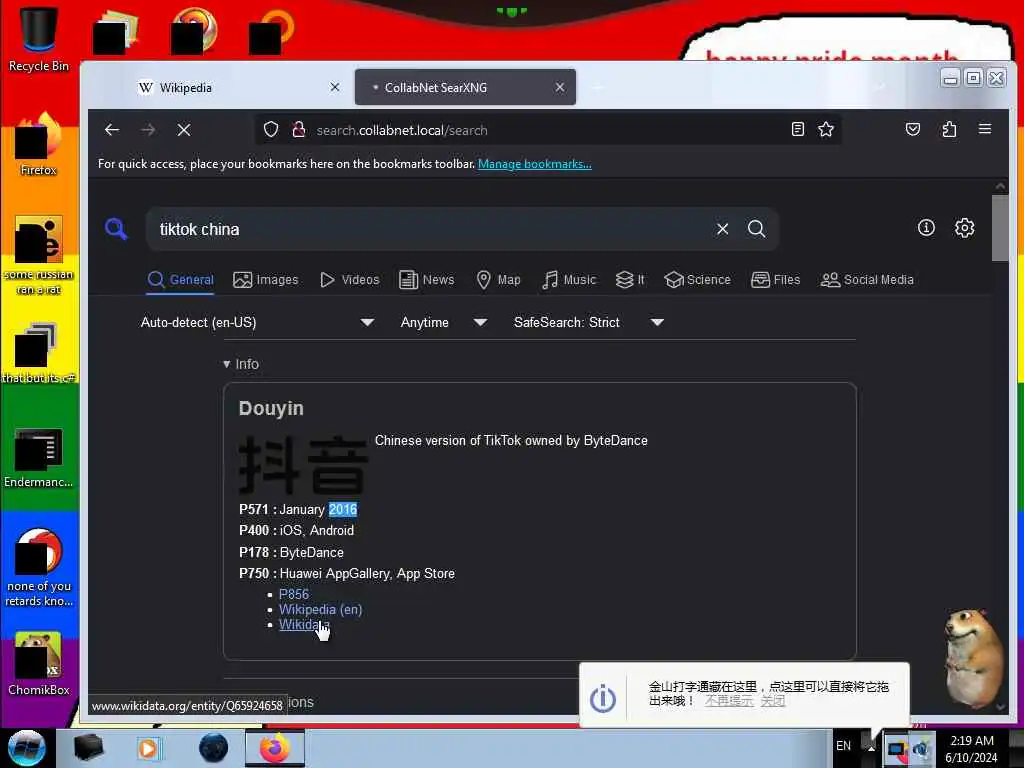Click the volume tray icon
1024x768 pixels.
point(921,748)
